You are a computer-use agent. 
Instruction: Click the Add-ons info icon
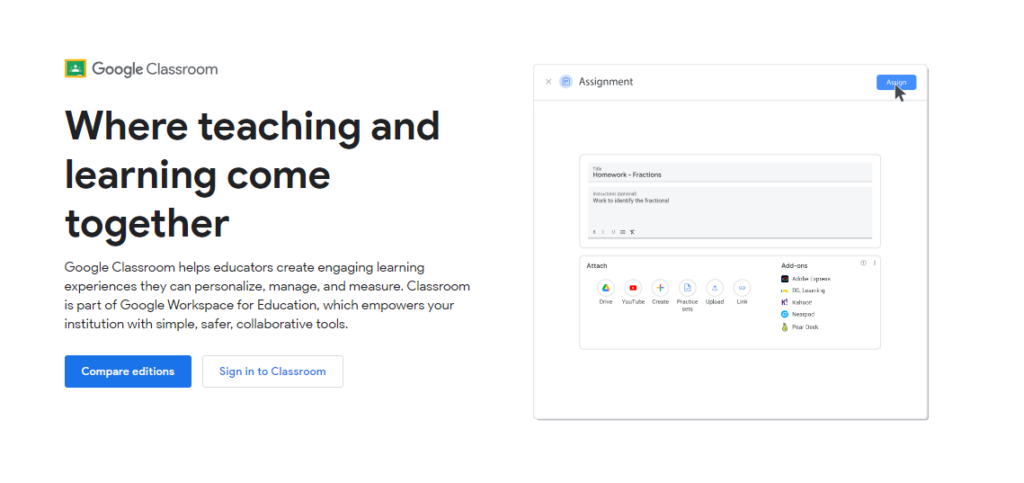(863, 263)
